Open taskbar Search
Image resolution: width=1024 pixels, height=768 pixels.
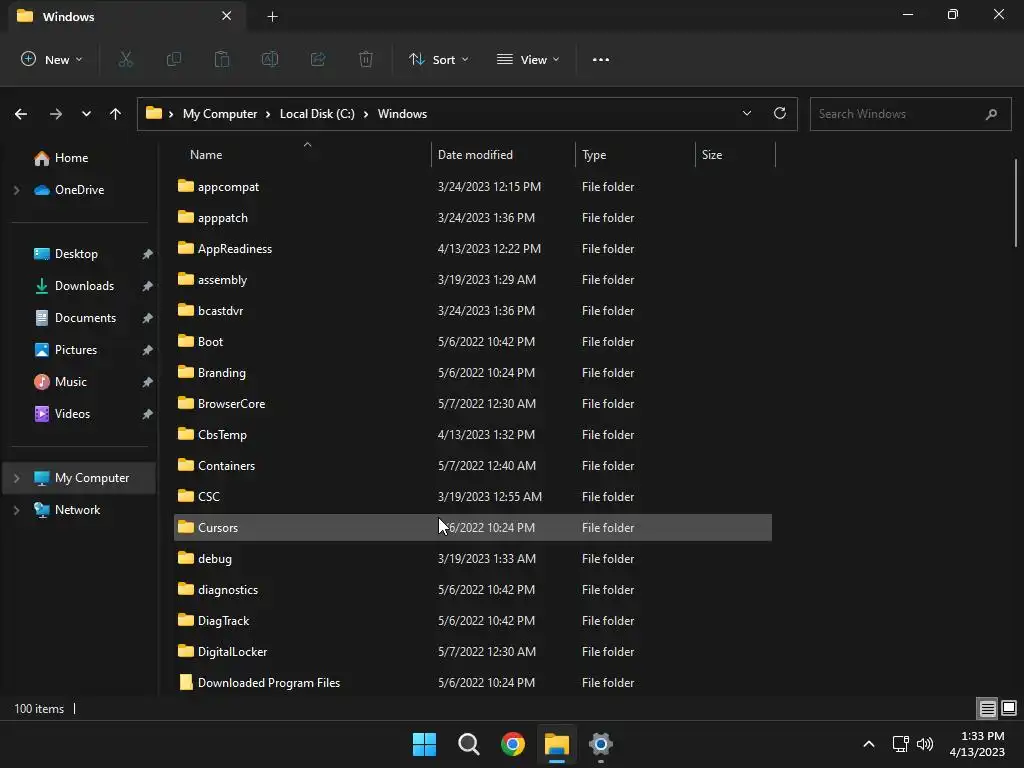click(469, 744)
